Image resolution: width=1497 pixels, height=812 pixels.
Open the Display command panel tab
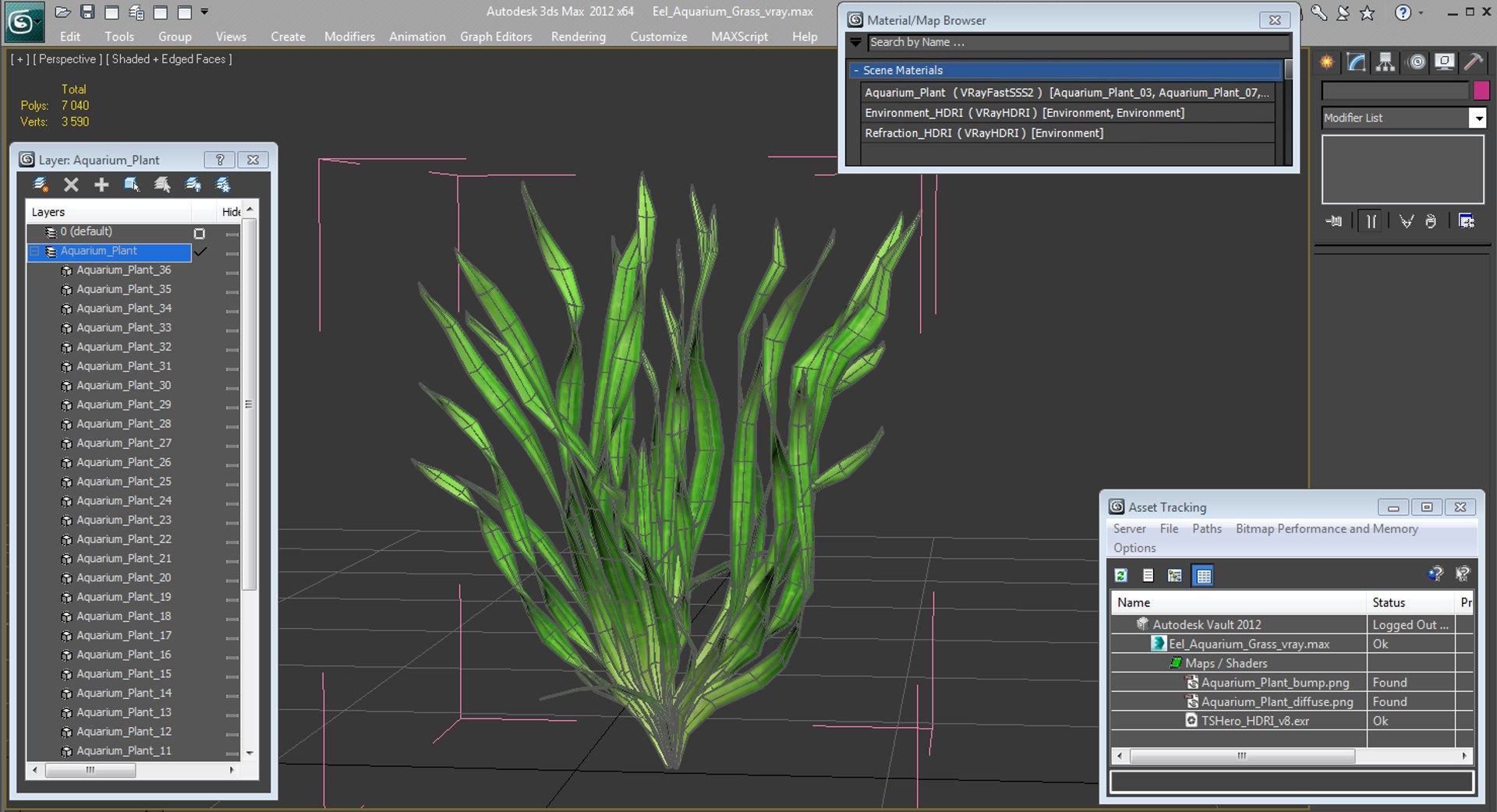pyautogui.click(x=1445, y=62)
